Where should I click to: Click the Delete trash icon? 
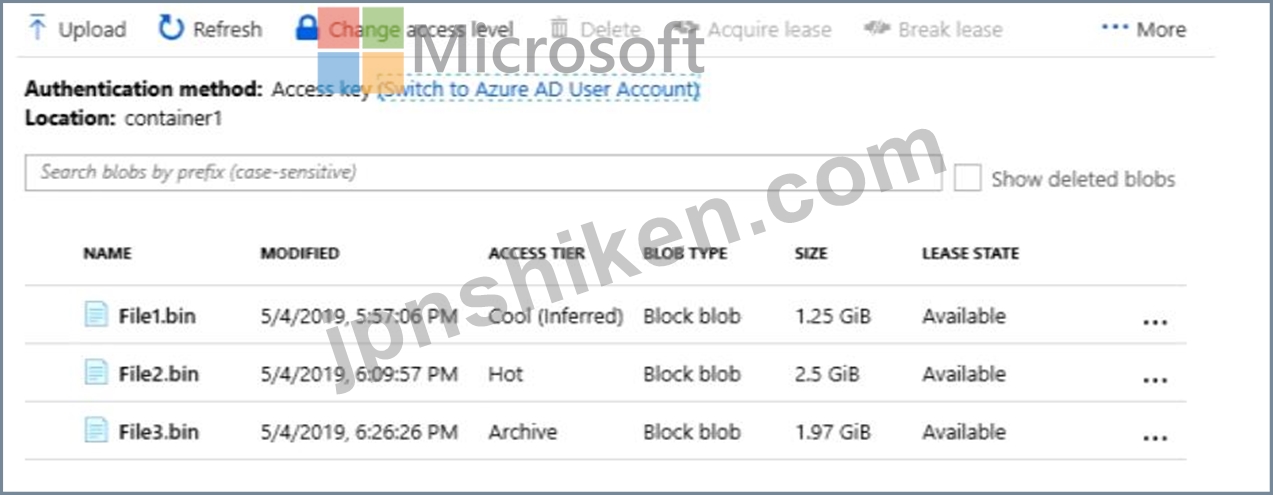pyautogui.click(x=560, y=28)
